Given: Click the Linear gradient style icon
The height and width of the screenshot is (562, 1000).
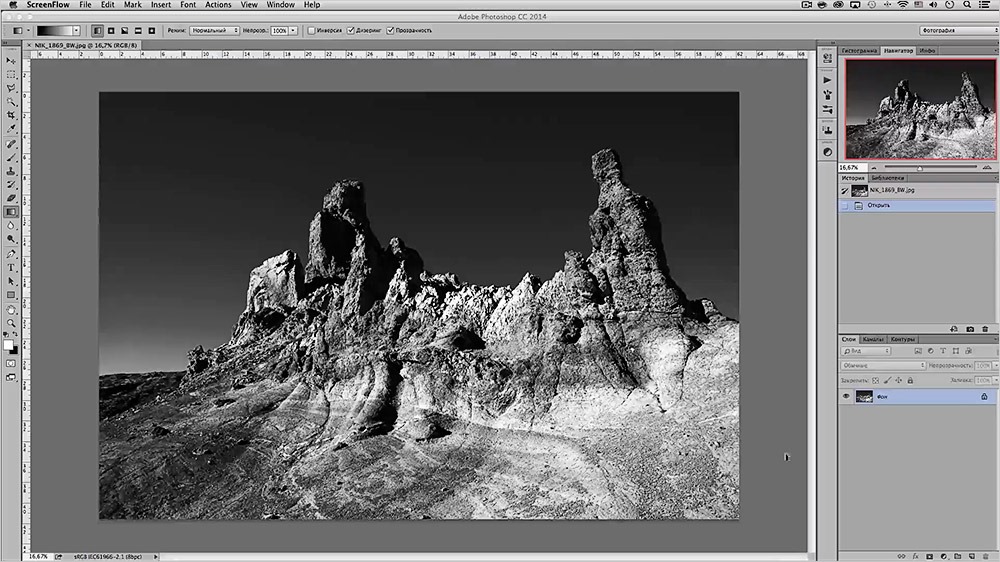Looking at the screenshot, I should (97, 31).
